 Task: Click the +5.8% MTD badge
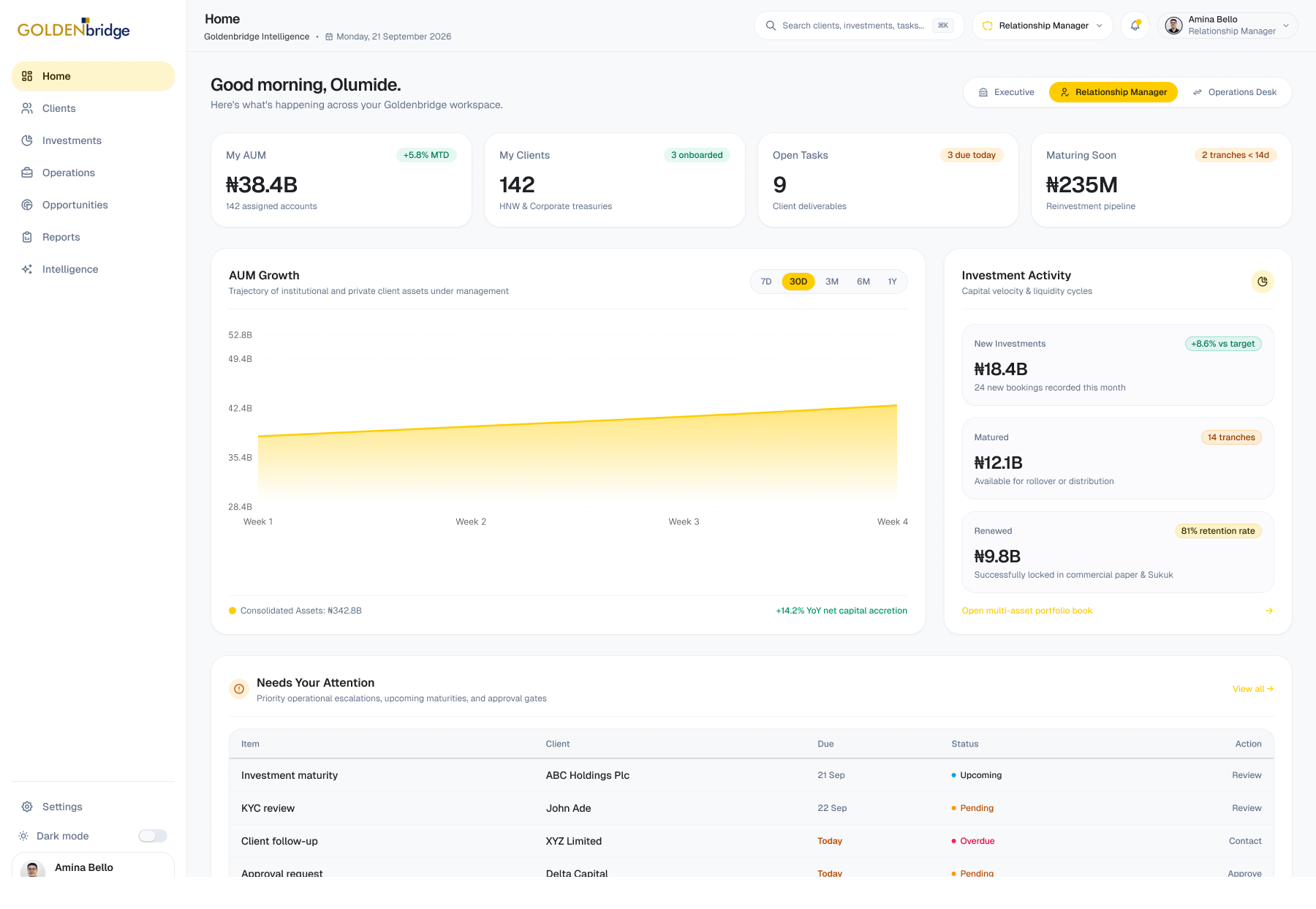[x=426, y=155]
